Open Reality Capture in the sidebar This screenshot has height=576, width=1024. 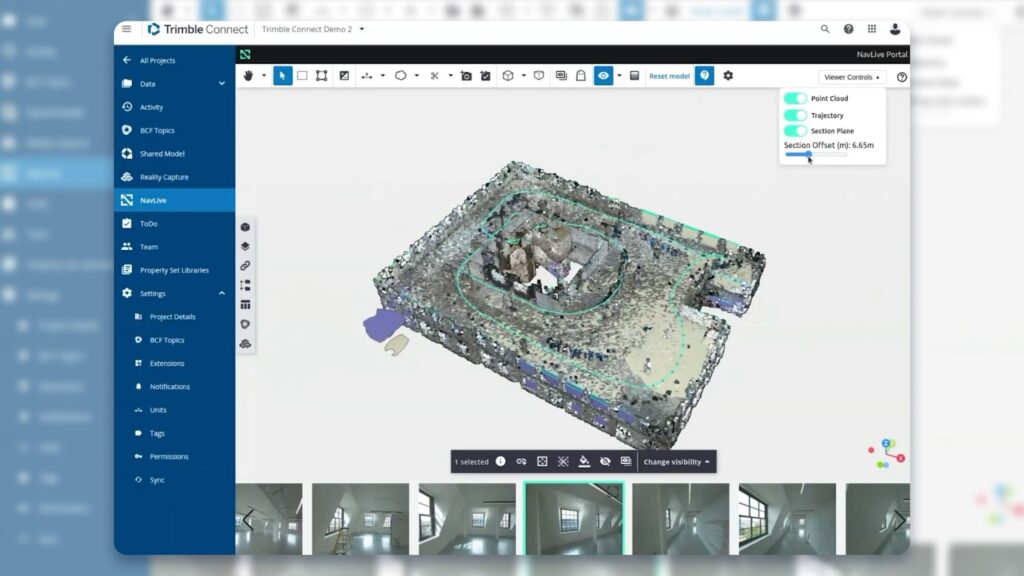tap(164, 177)
